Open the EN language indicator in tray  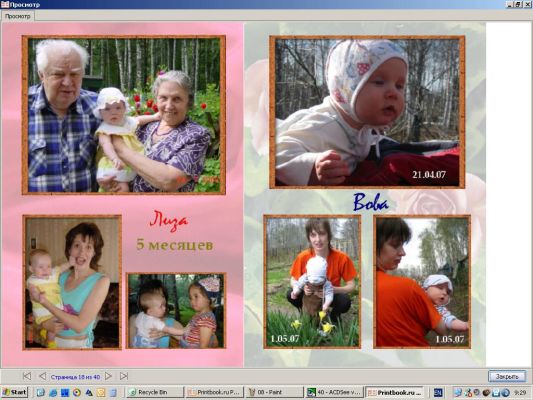coord(438,393)
